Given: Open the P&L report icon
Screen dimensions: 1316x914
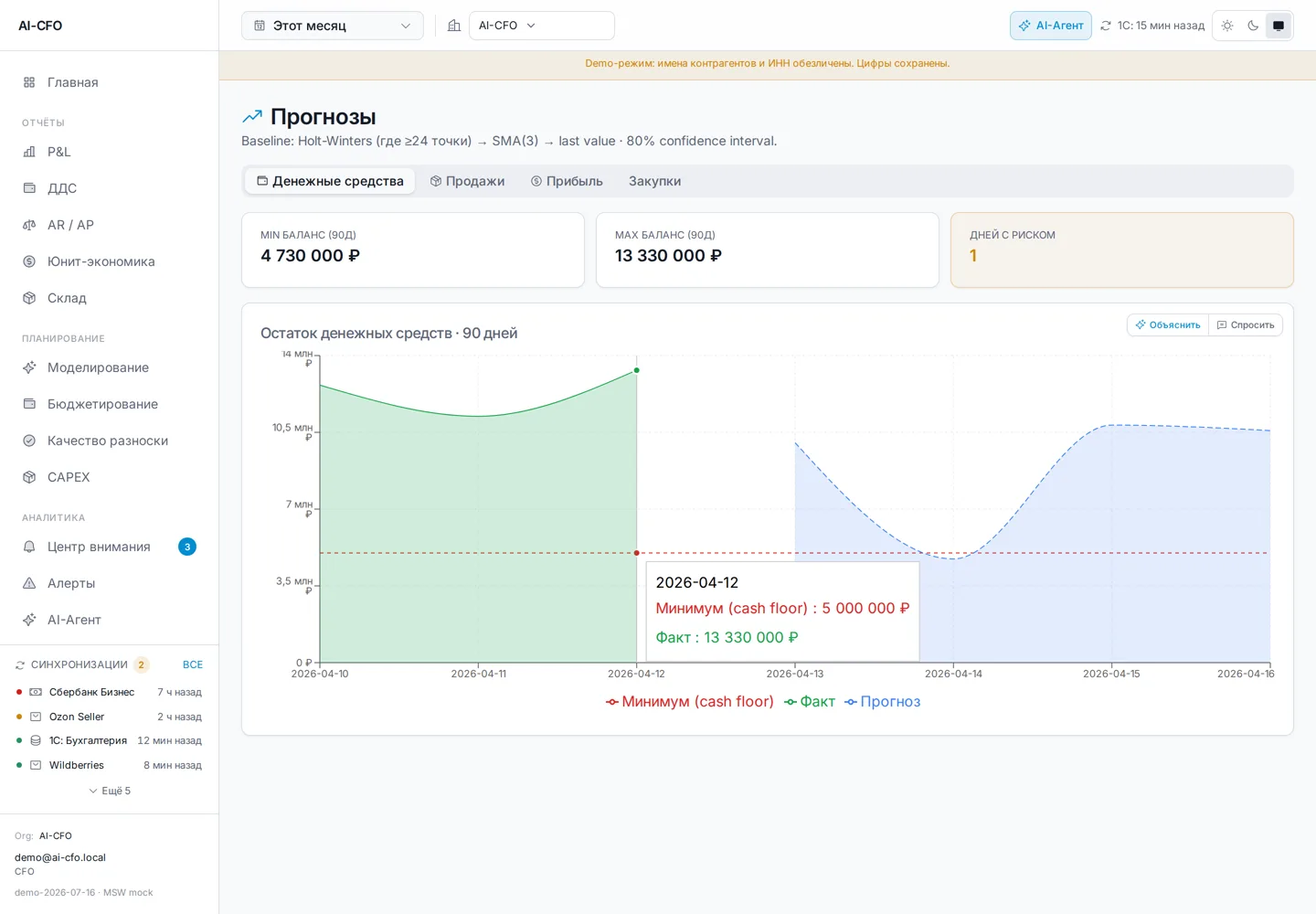Looking at the screenshot, I should [29, 152].
